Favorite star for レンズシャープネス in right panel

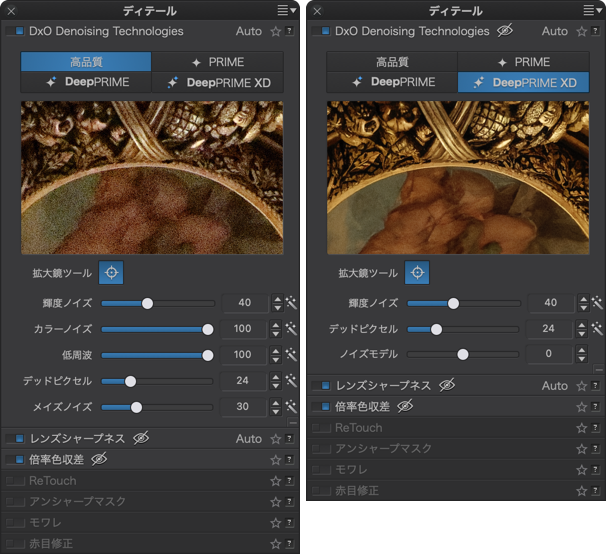point(582,386)
